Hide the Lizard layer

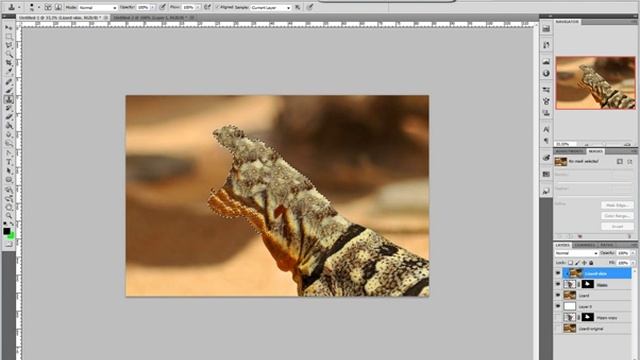tap(558, 295)
